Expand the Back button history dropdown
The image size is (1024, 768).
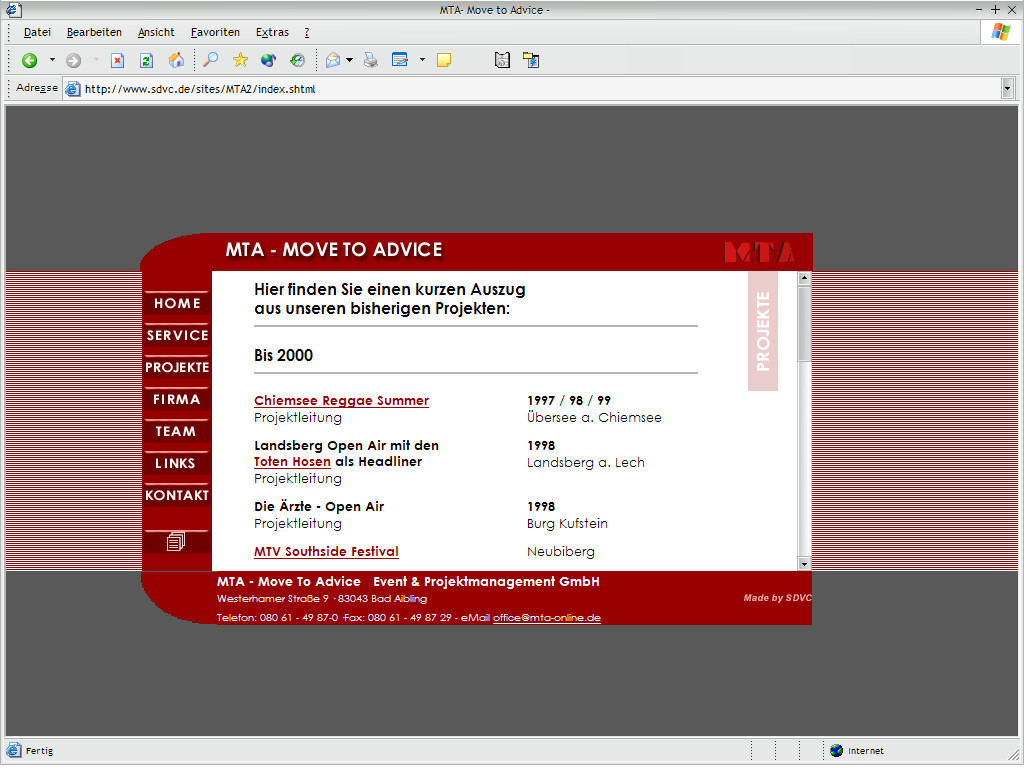[52, 61]
